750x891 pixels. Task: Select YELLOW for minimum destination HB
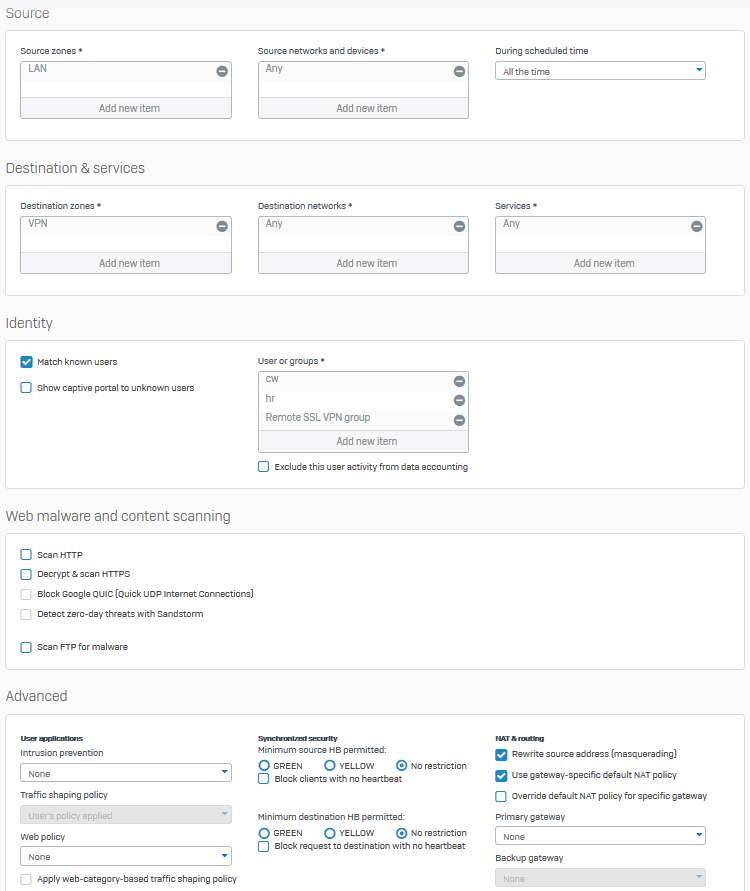[x=331, y=833]
